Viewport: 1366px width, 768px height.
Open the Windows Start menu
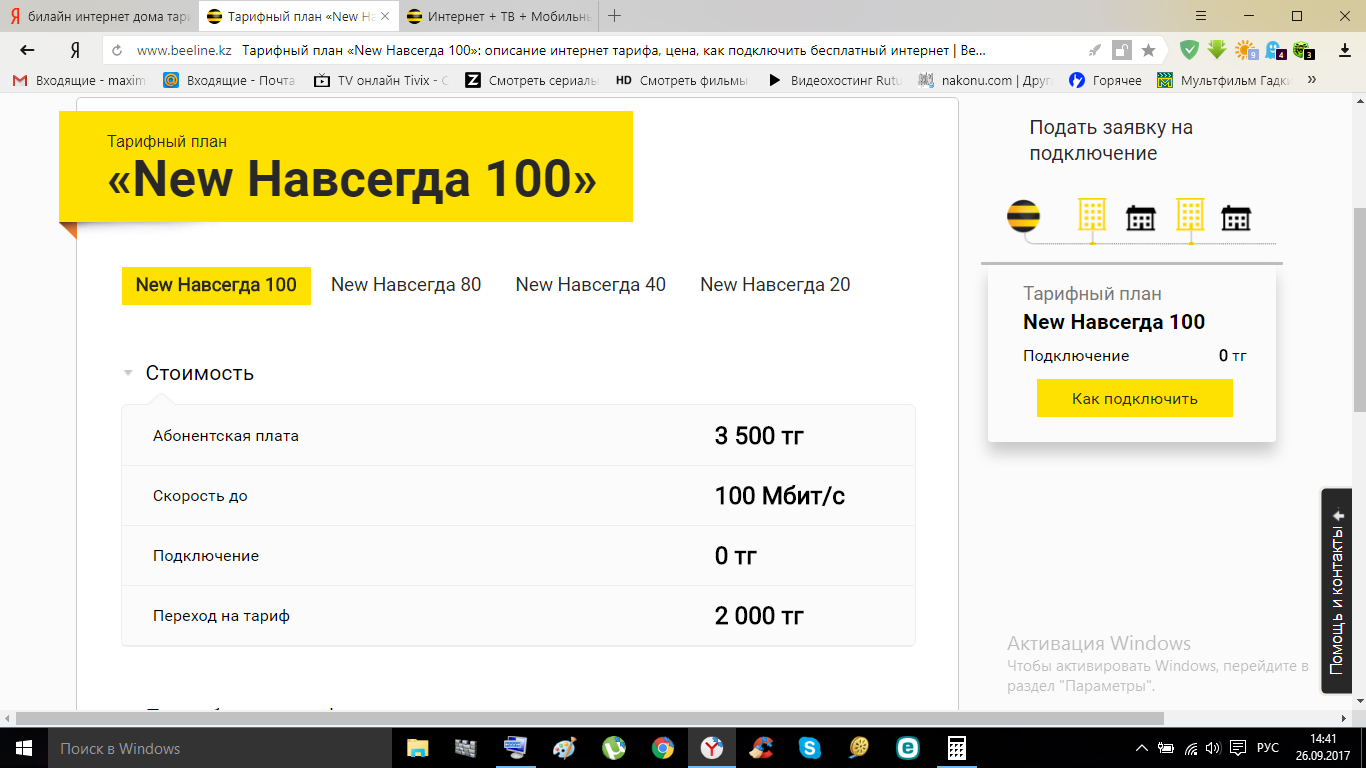click(x=22, y=748)
